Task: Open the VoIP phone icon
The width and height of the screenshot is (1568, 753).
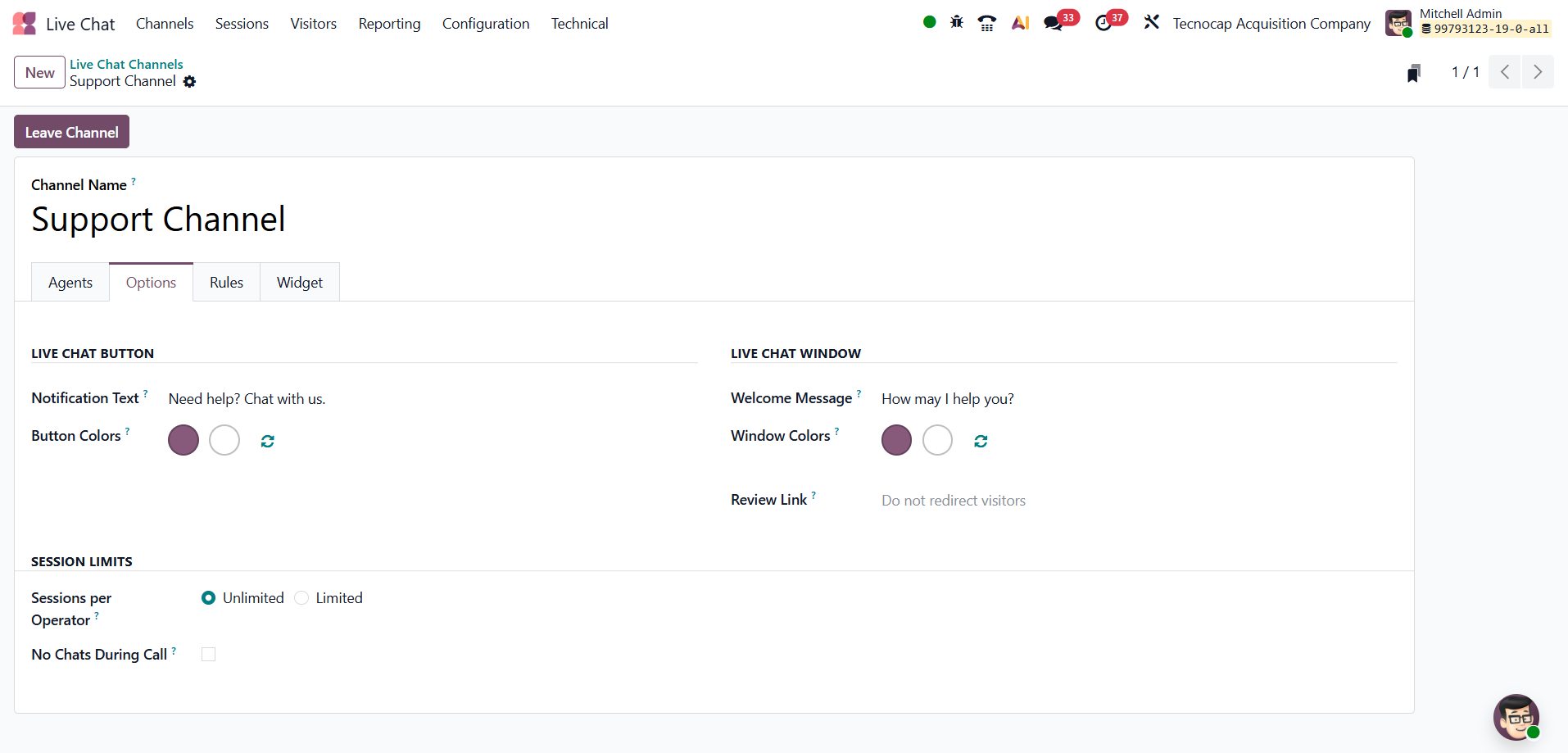Action: click(987, 23)
